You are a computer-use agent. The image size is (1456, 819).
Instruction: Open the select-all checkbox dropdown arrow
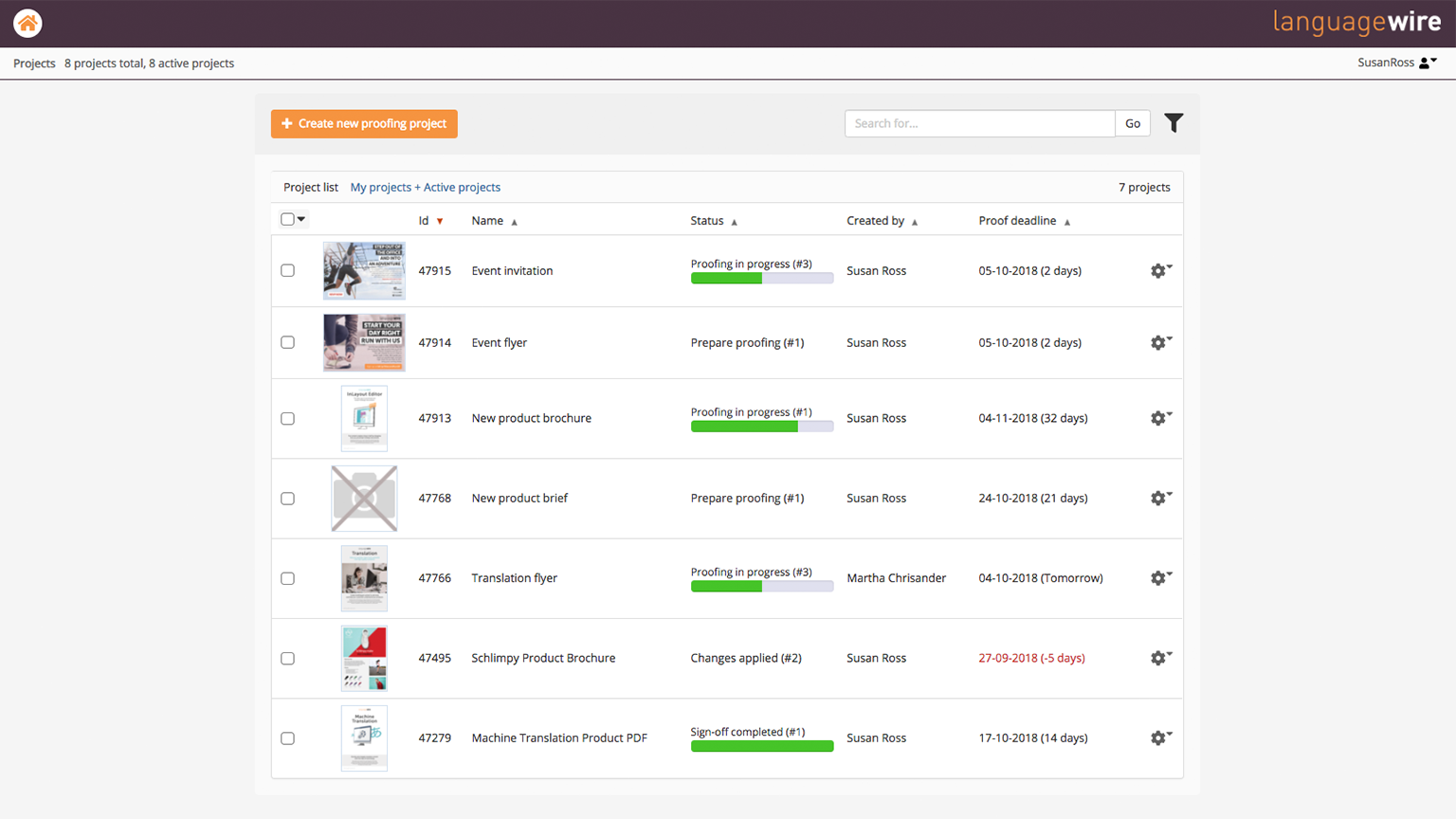pos(301,219)
